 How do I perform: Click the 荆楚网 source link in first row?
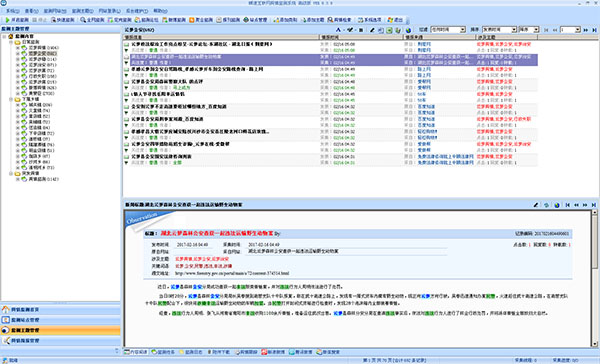tap(424, 44)
